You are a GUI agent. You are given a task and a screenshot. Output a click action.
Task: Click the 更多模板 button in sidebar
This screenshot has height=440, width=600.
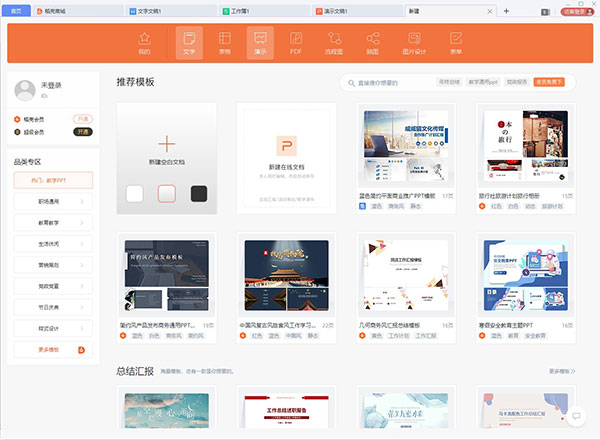tap(53, 350)
